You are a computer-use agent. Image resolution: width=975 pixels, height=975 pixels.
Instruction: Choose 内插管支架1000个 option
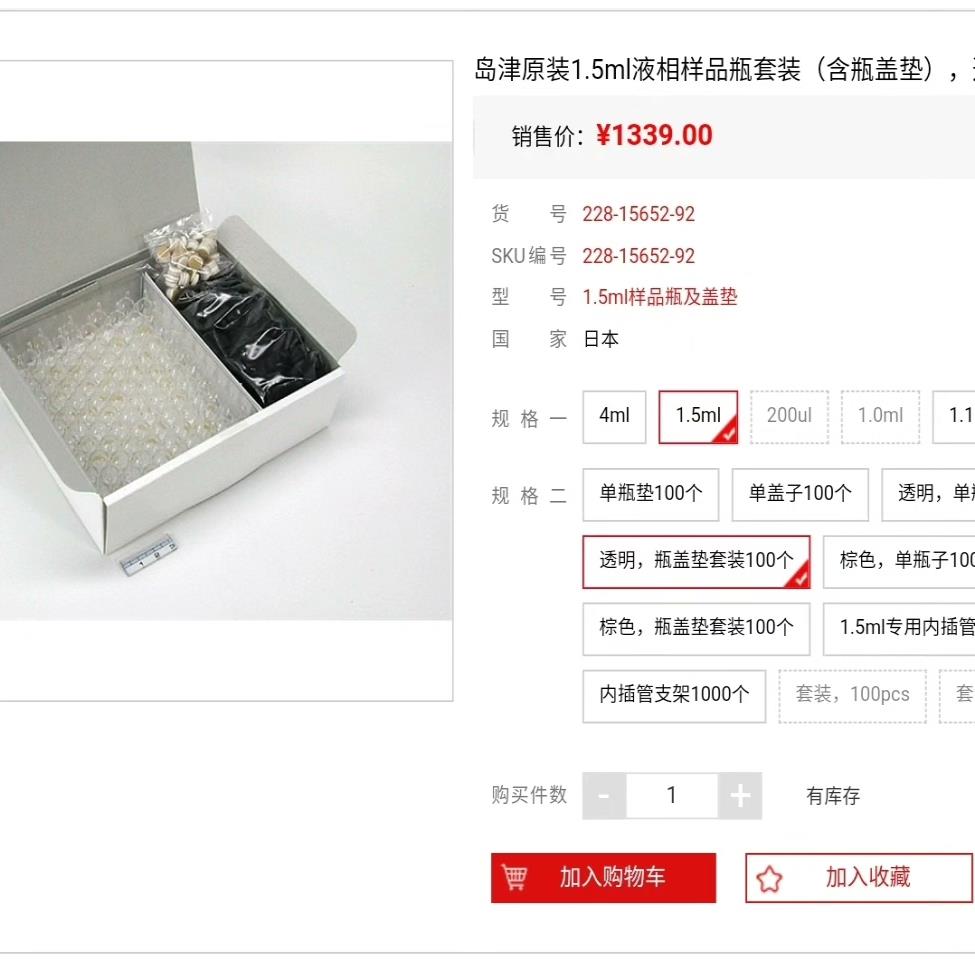click(x=674, y=696)
